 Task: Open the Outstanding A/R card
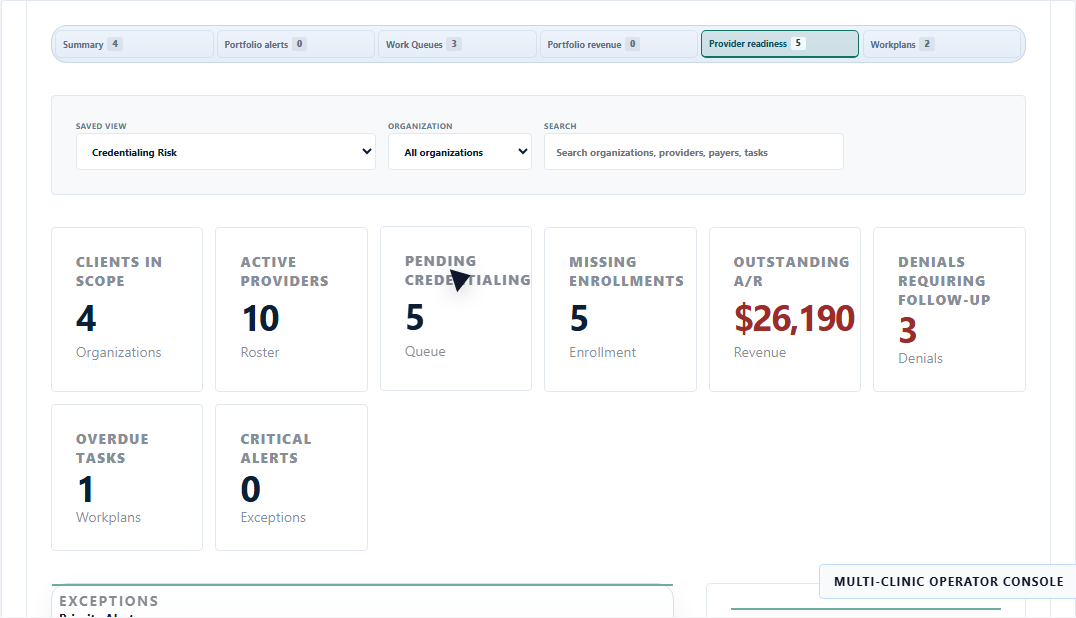(785, 309)
